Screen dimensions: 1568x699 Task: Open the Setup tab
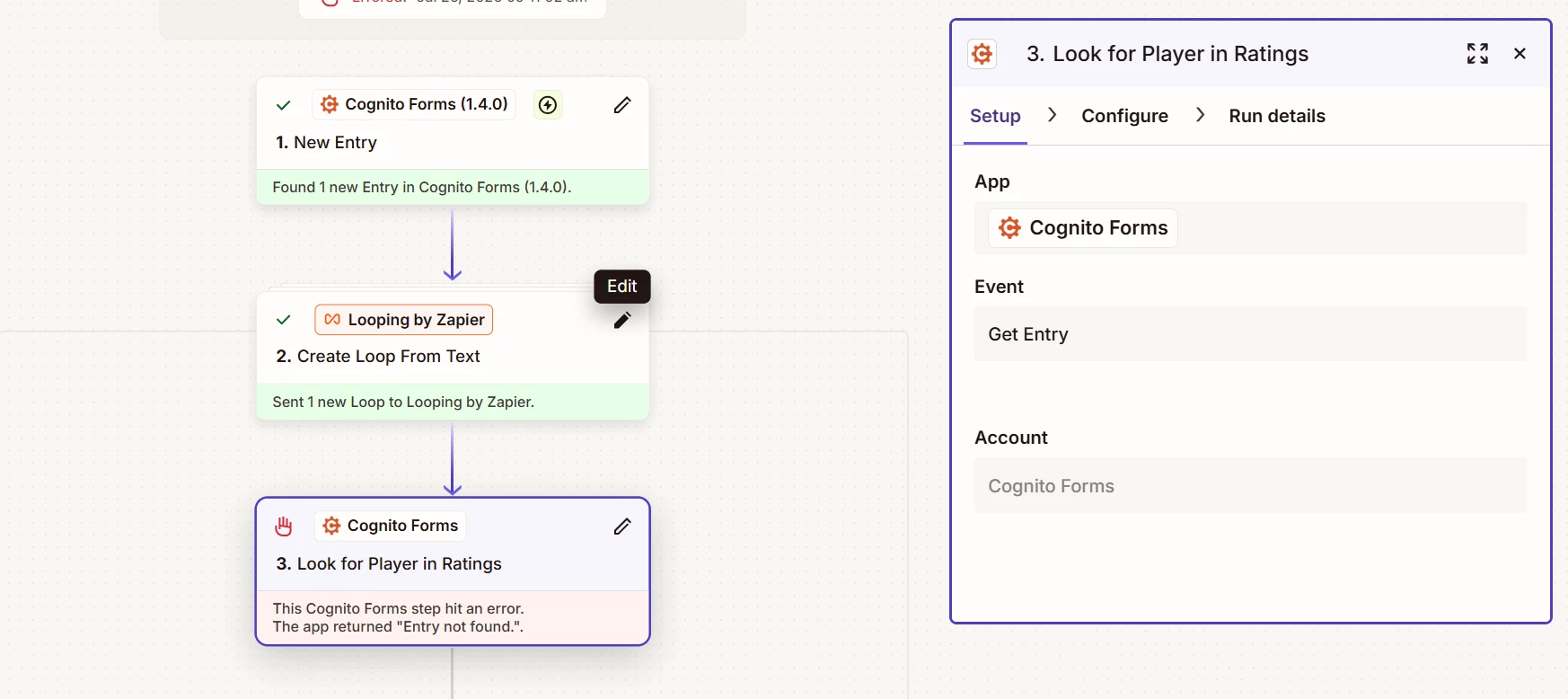pos(995,116)
